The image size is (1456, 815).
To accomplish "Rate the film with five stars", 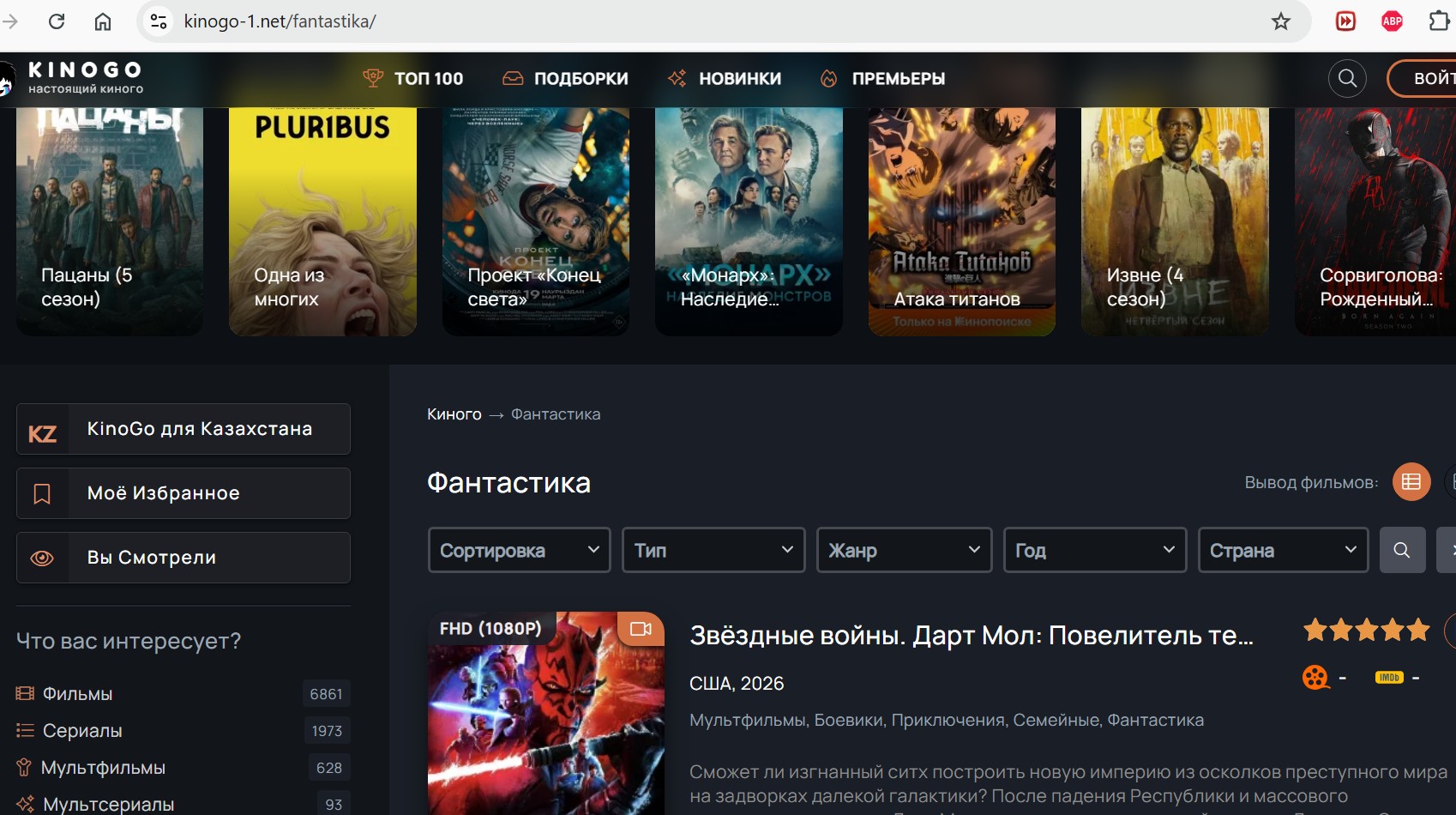I will (1418, 631).
